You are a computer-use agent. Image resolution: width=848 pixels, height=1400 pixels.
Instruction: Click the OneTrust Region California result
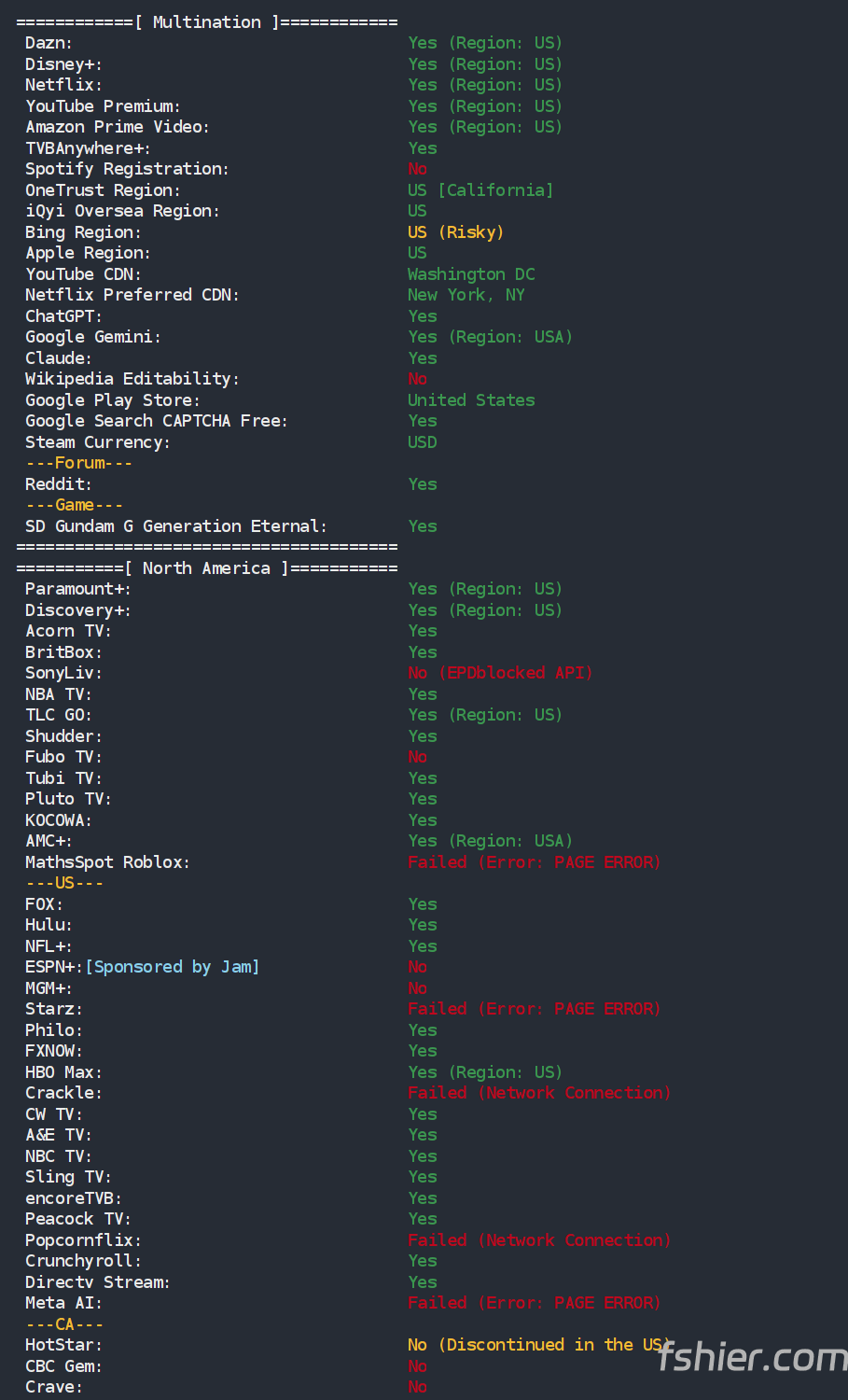(480, 190)
